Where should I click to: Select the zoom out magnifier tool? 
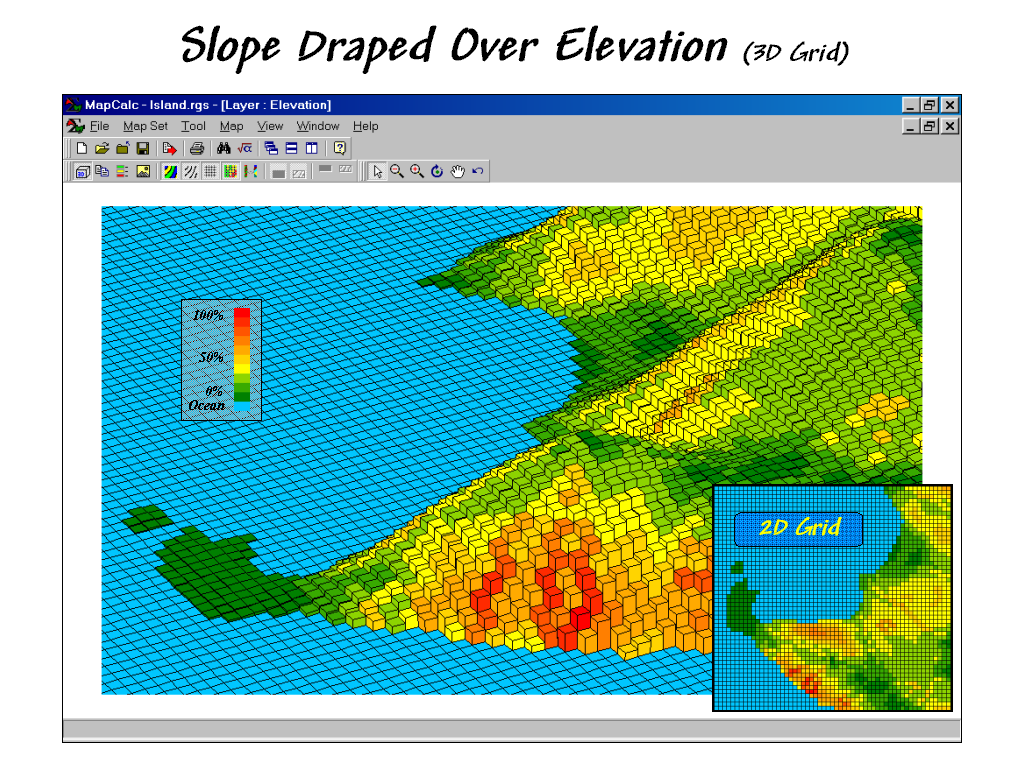397,172
